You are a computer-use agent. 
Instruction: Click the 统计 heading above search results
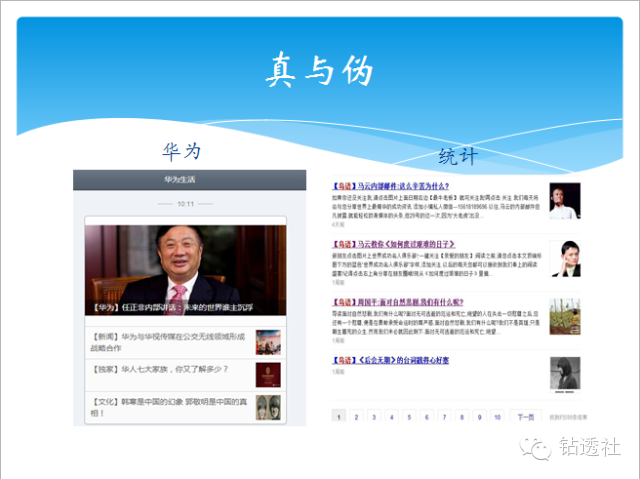pos(458,156)
